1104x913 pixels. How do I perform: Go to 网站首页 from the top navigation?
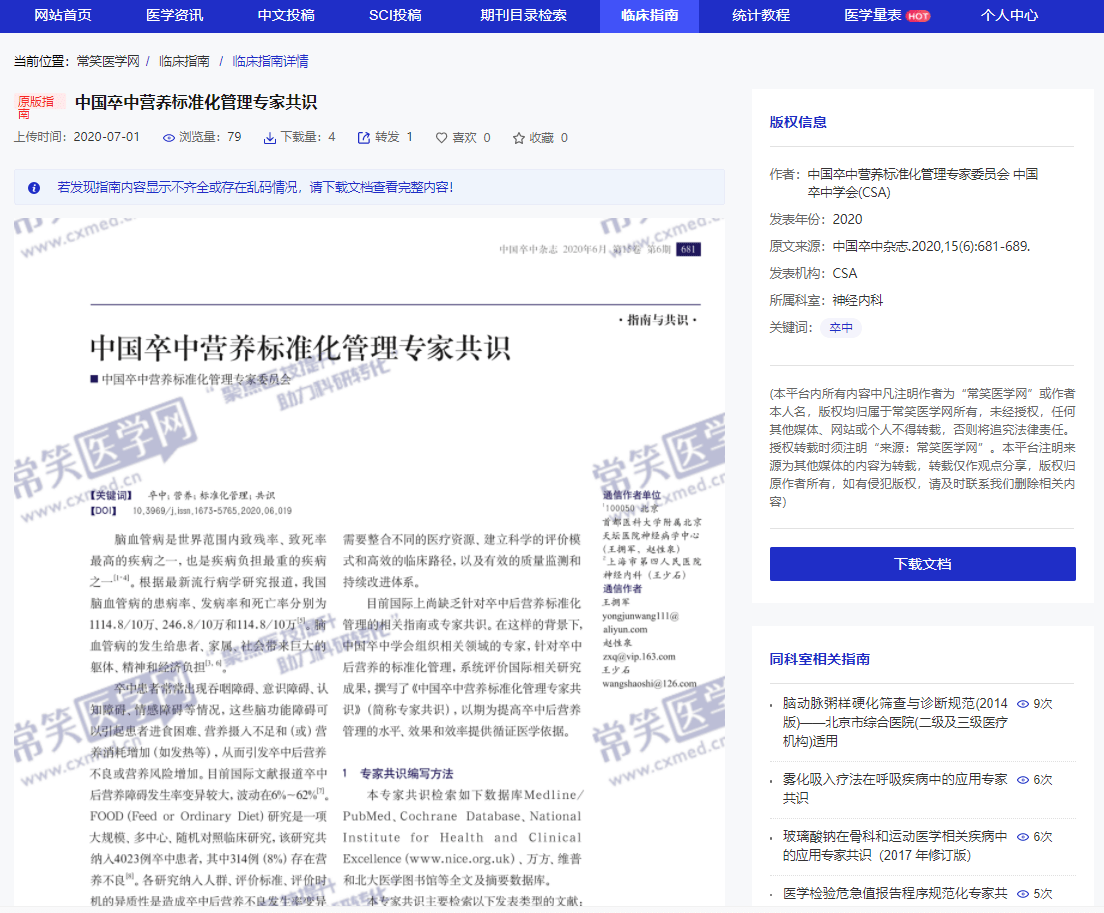coord(59,17)
